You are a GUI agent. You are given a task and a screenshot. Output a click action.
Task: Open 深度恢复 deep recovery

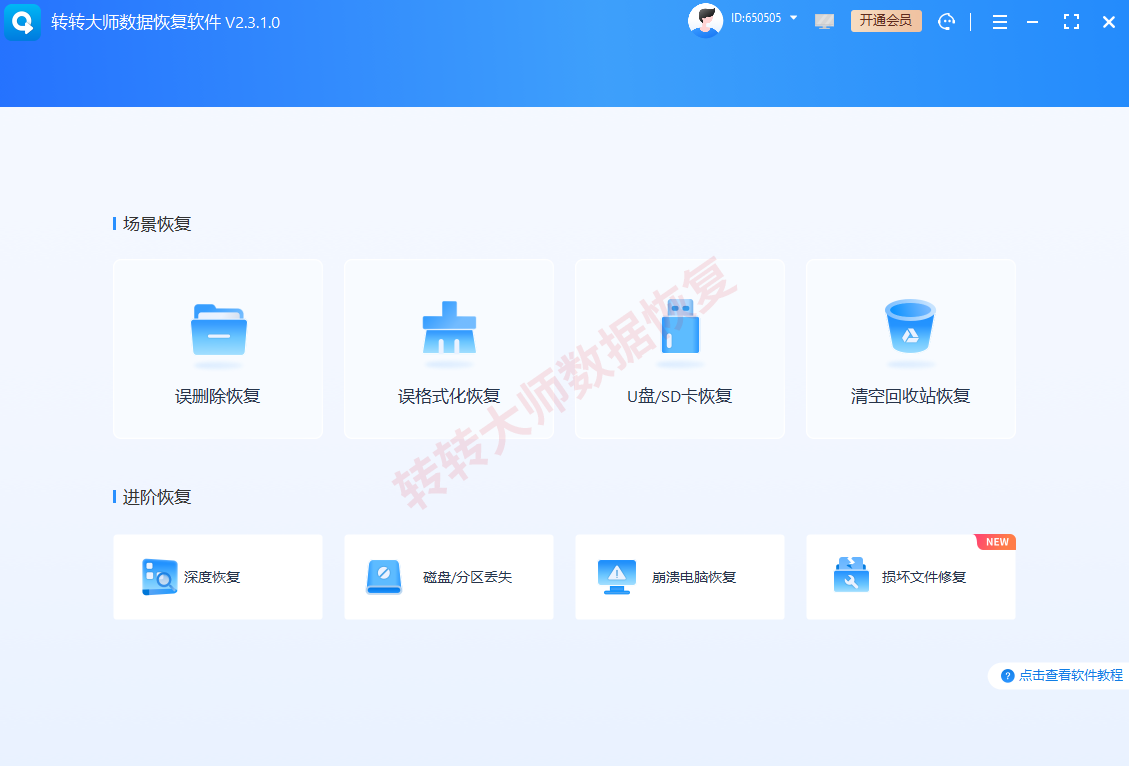pyautogui.click(x=217, y=577)
